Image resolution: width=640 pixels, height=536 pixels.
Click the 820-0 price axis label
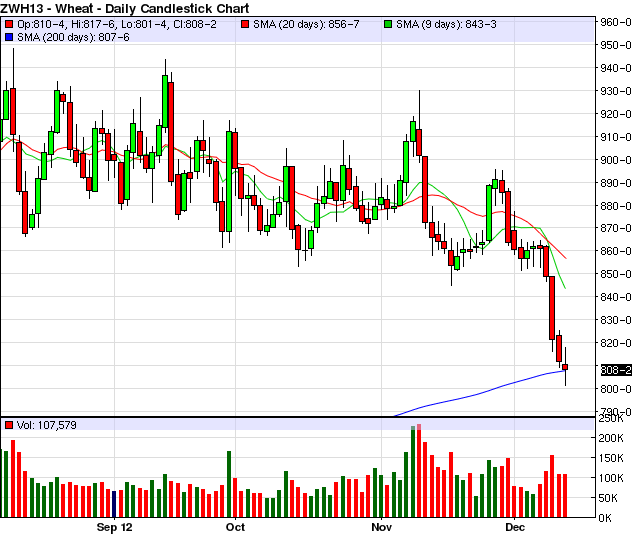coord(616,343)
